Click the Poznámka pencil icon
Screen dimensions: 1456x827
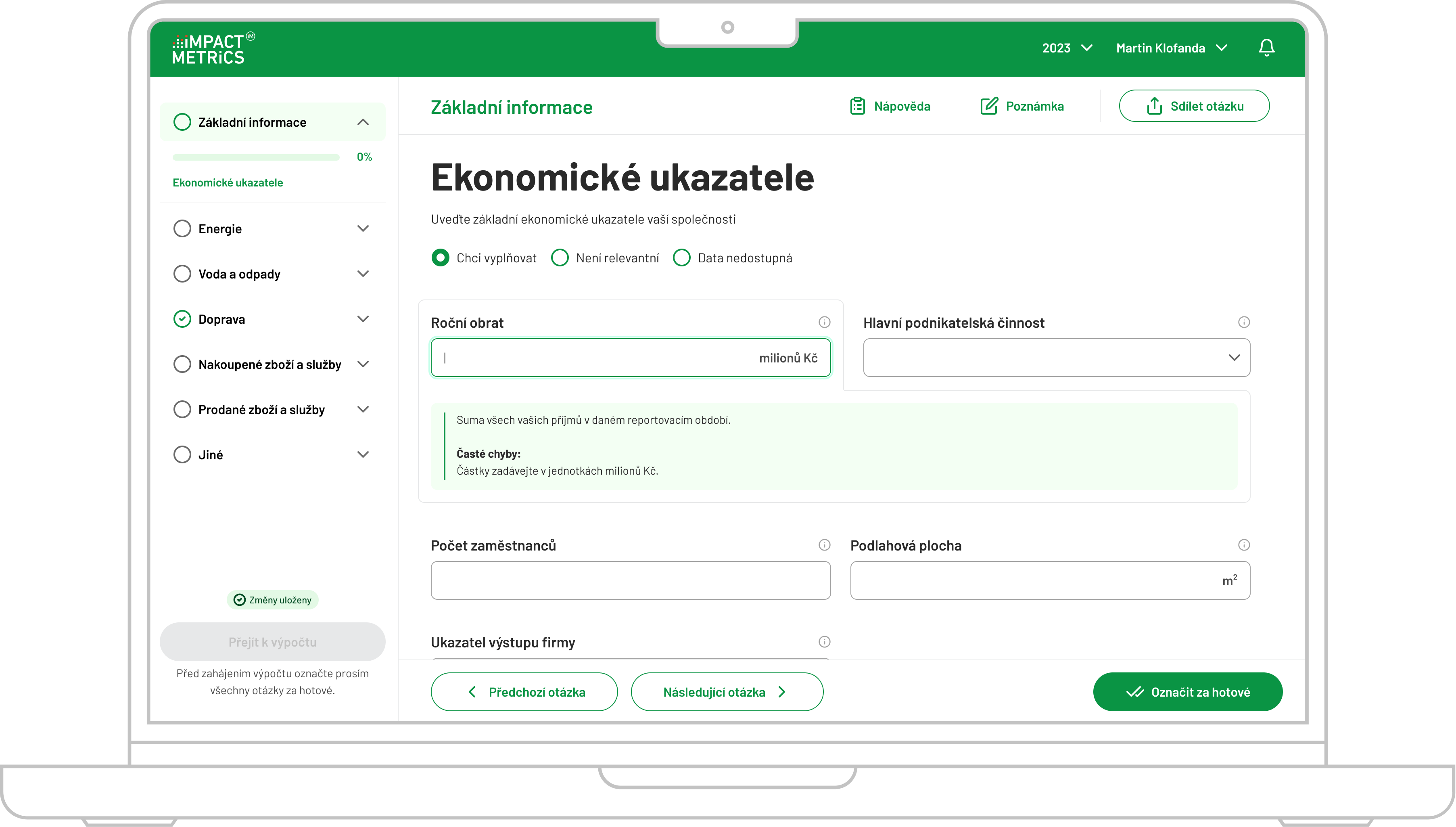(x=989, y=106)
